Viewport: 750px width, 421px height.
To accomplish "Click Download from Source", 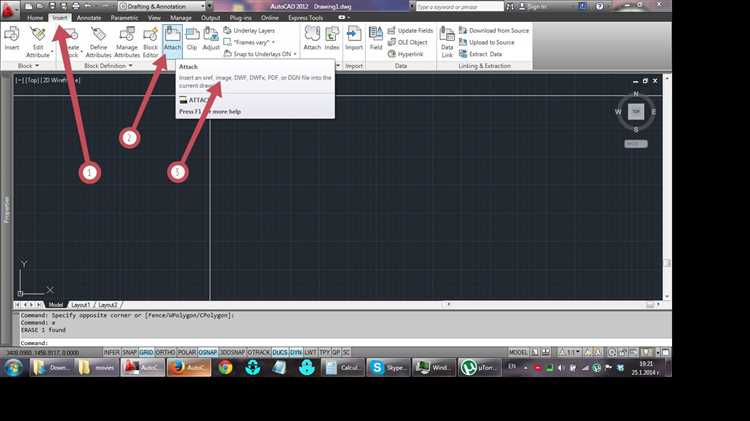I will click(x=494, y=30).
